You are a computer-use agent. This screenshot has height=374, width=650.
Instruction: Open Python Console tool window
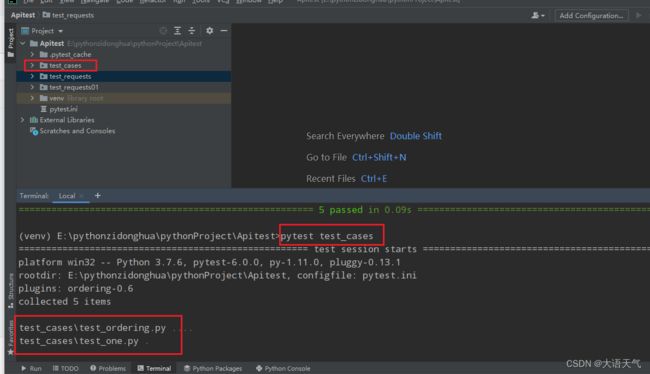[x=283, y=368]
